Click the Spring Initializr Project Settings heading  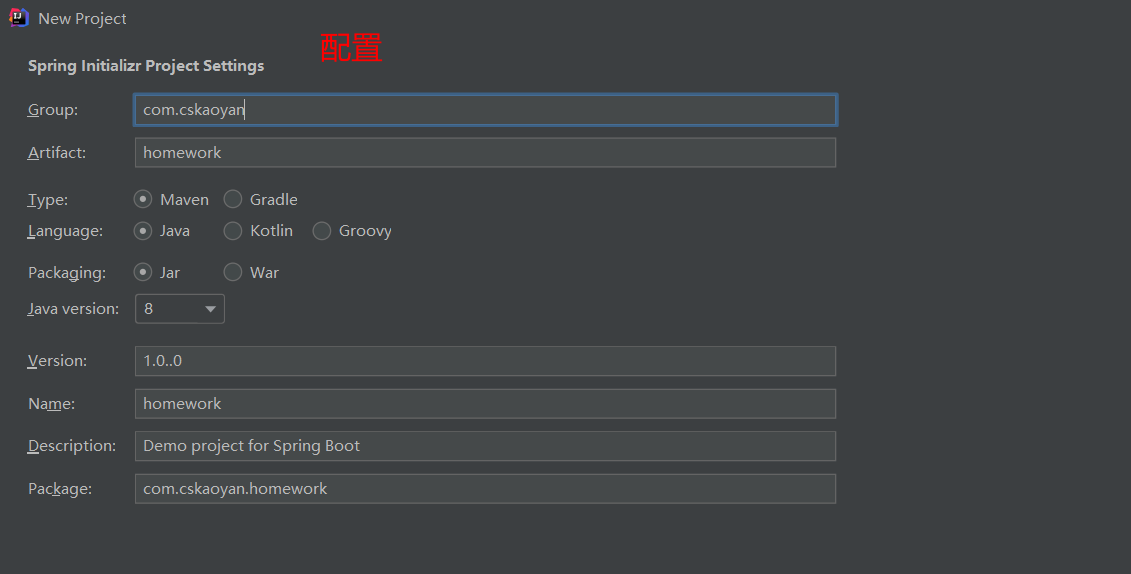[146, 66]
